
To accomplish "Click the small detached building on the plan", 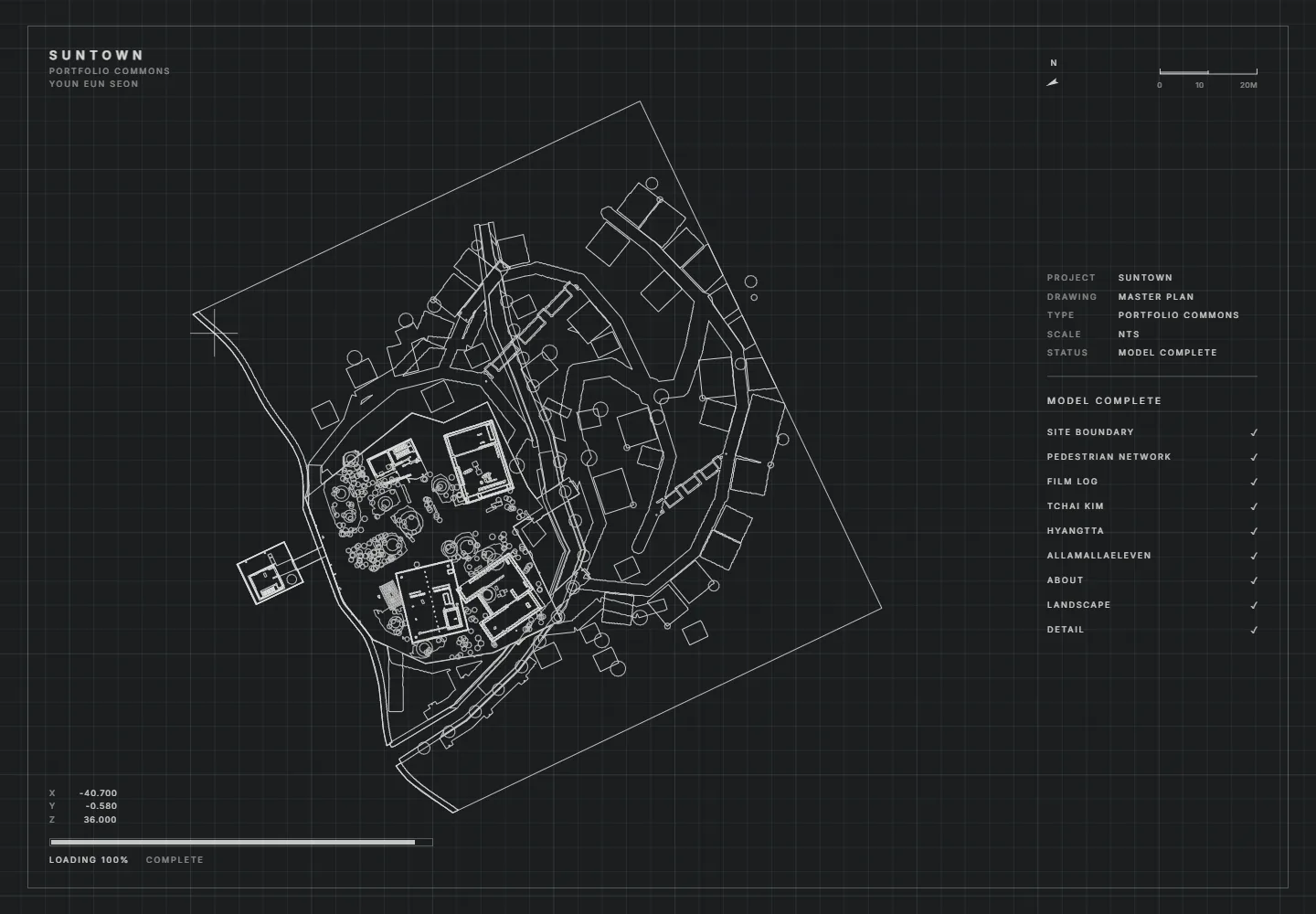I will click(x=269, y=574).
